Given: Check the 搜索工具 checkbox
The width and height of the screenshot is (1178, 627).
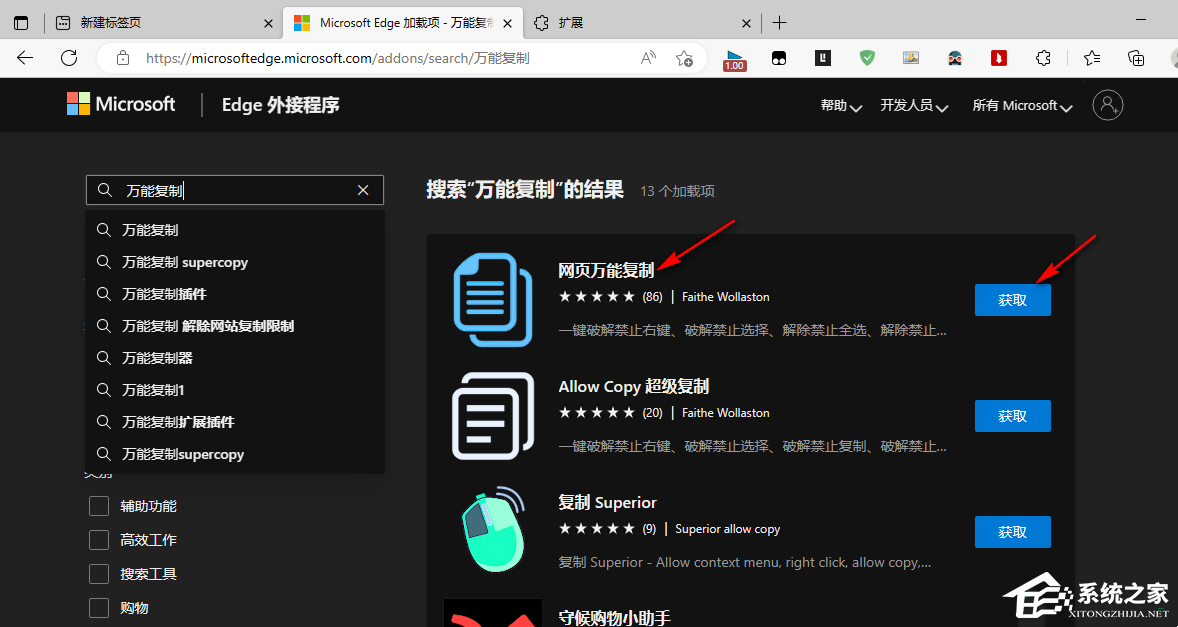Looking at the screenshot, I should (99, 574).
